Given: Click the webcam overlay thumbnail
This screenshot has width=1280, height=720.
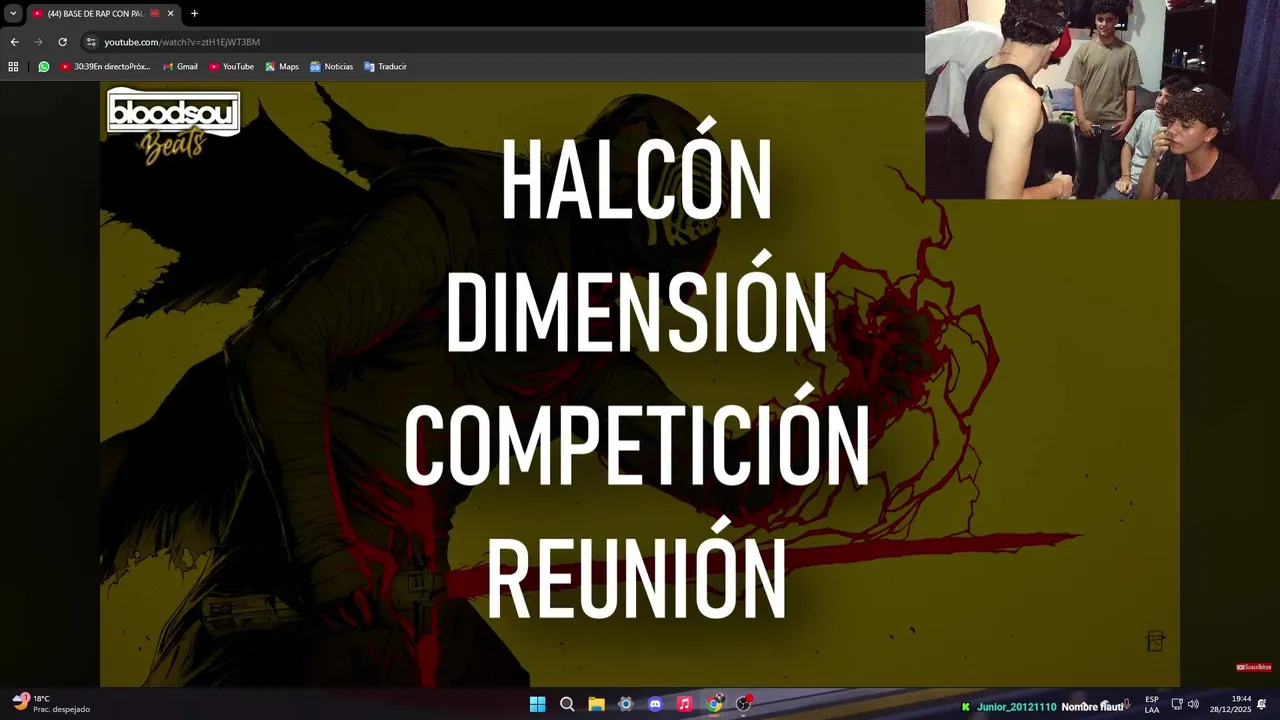Looking at the screenshot, I should [1102, 99].
